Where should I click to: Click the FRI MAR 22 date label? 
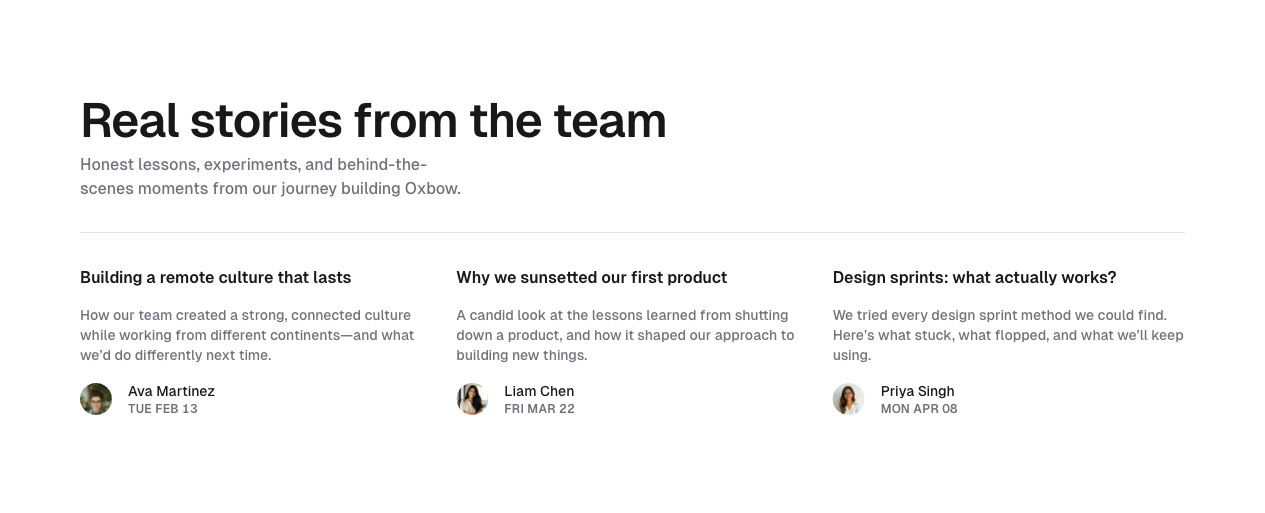coord(539,409)
